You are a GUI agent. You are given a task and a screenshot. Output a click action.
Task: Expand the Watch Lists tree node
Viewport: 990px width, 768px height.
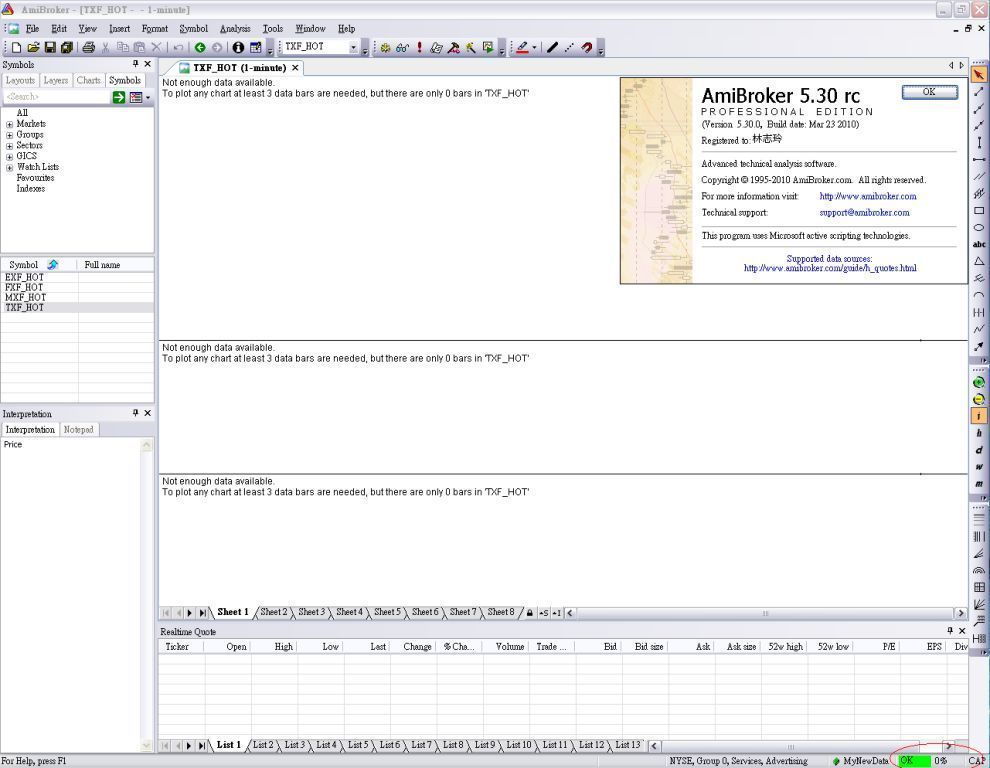point(9,168)
